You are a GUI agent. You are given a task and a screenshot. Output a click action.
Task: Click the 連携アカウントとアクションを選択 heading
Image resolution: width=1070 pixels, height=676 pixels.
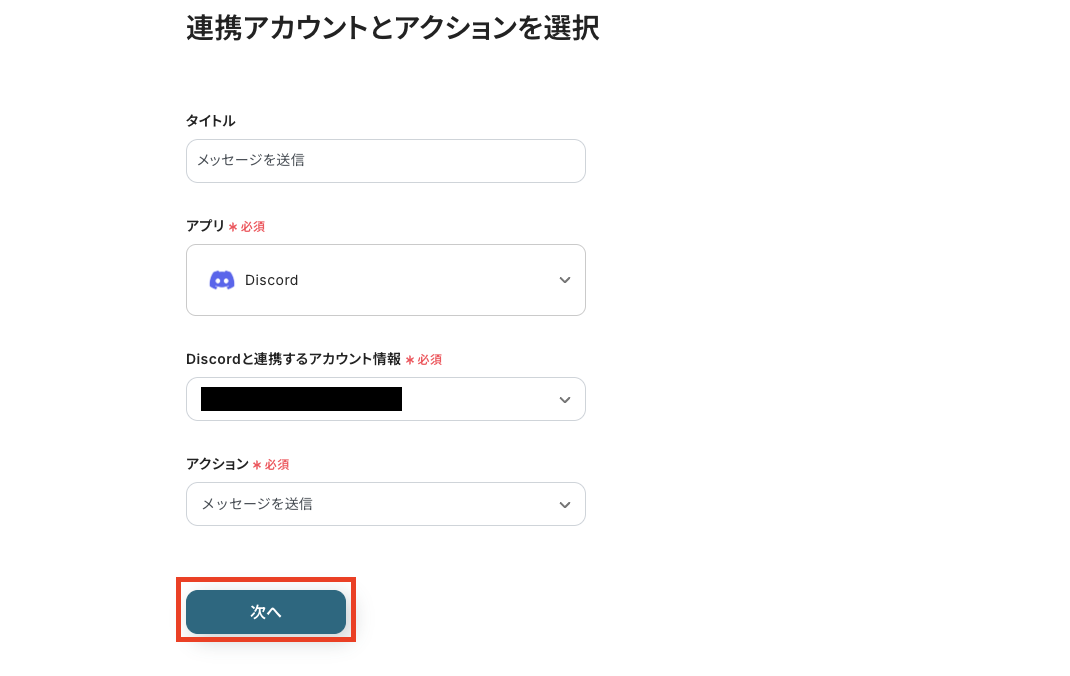[392, 28]
